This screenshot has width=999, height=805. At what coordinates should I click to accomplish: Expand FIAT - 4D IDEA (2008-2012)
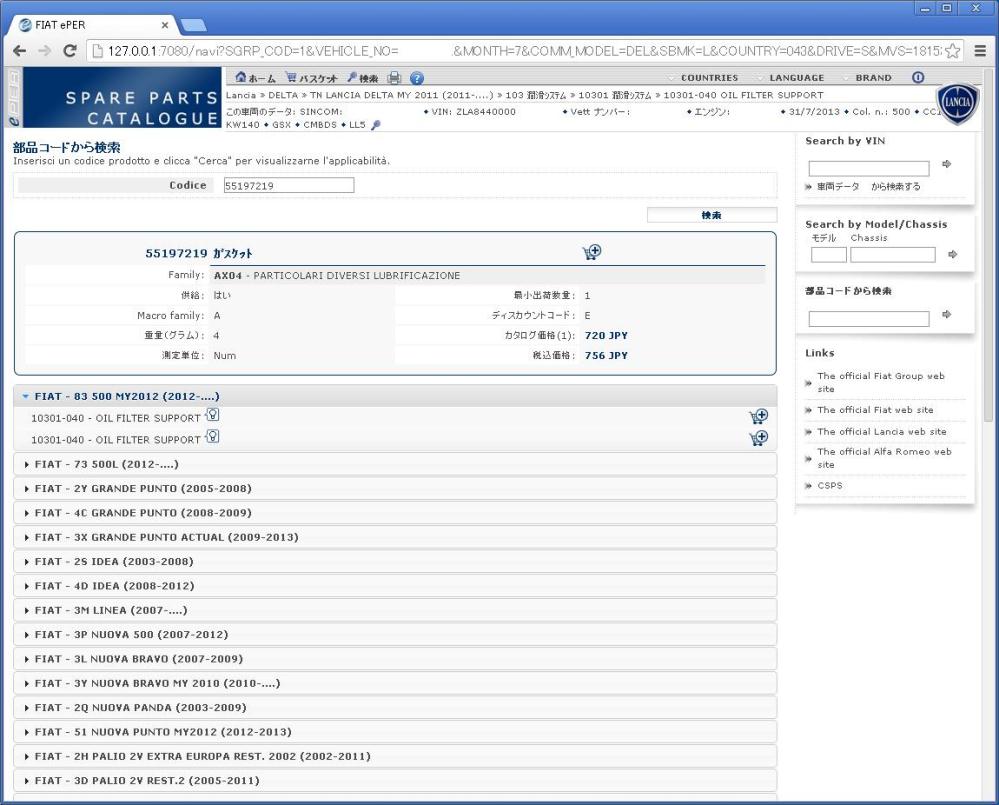(x=395, y=586)
